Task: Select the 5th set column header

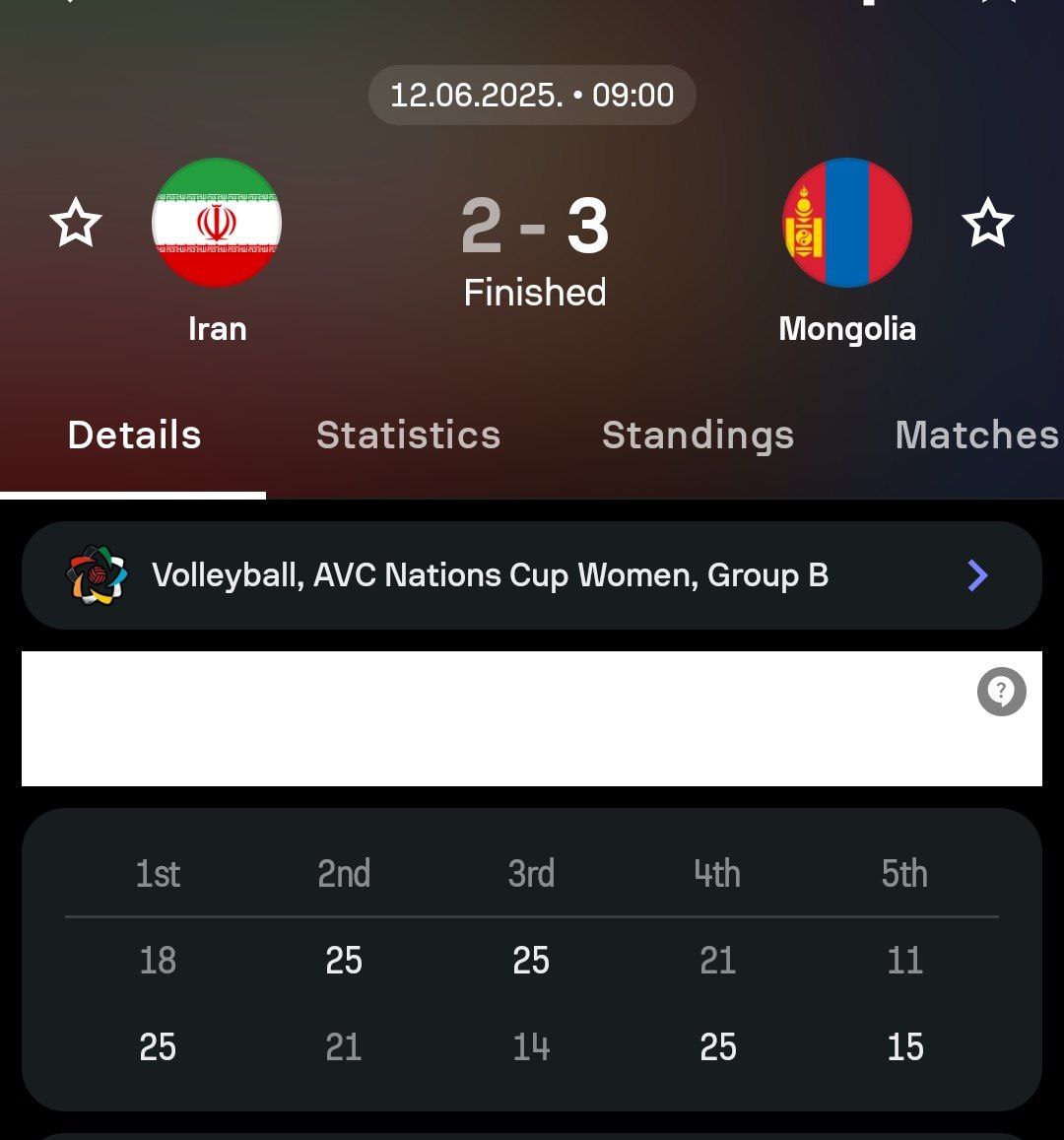Action: pyautogui.click(x=904, y=874)
